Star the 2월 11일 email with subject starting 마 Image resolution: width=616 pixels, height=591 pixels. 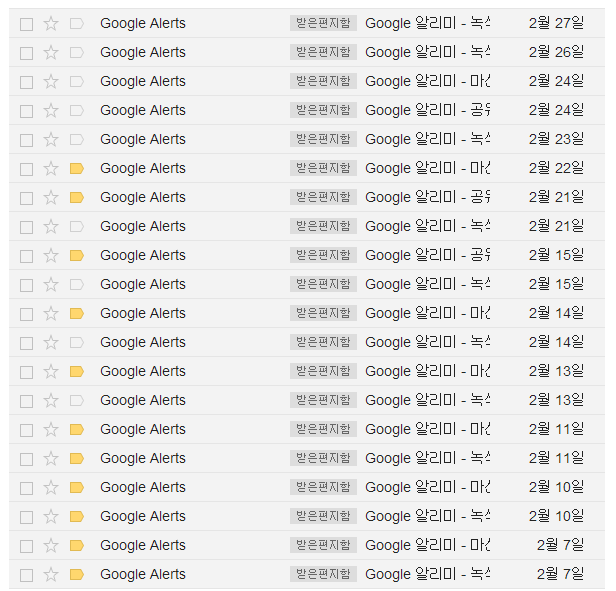(x=51, y=430)
